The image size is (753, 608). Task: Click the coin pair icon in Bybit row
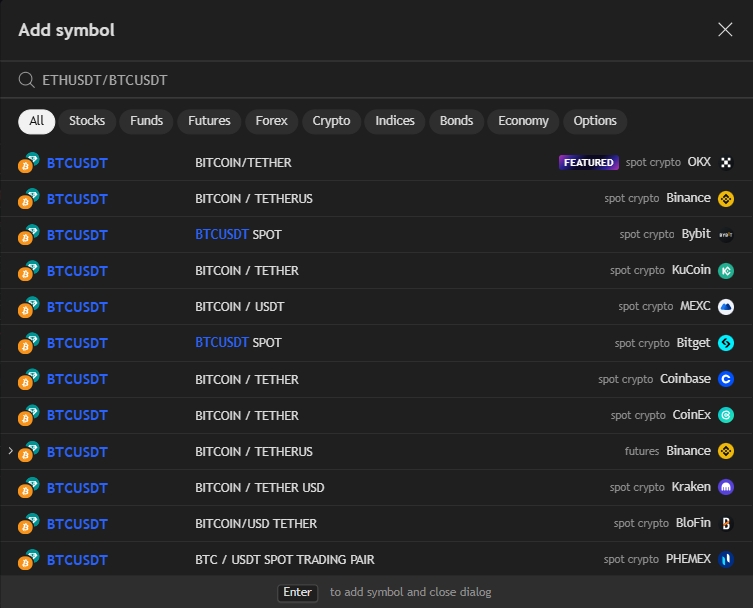[x=28, y=234]
